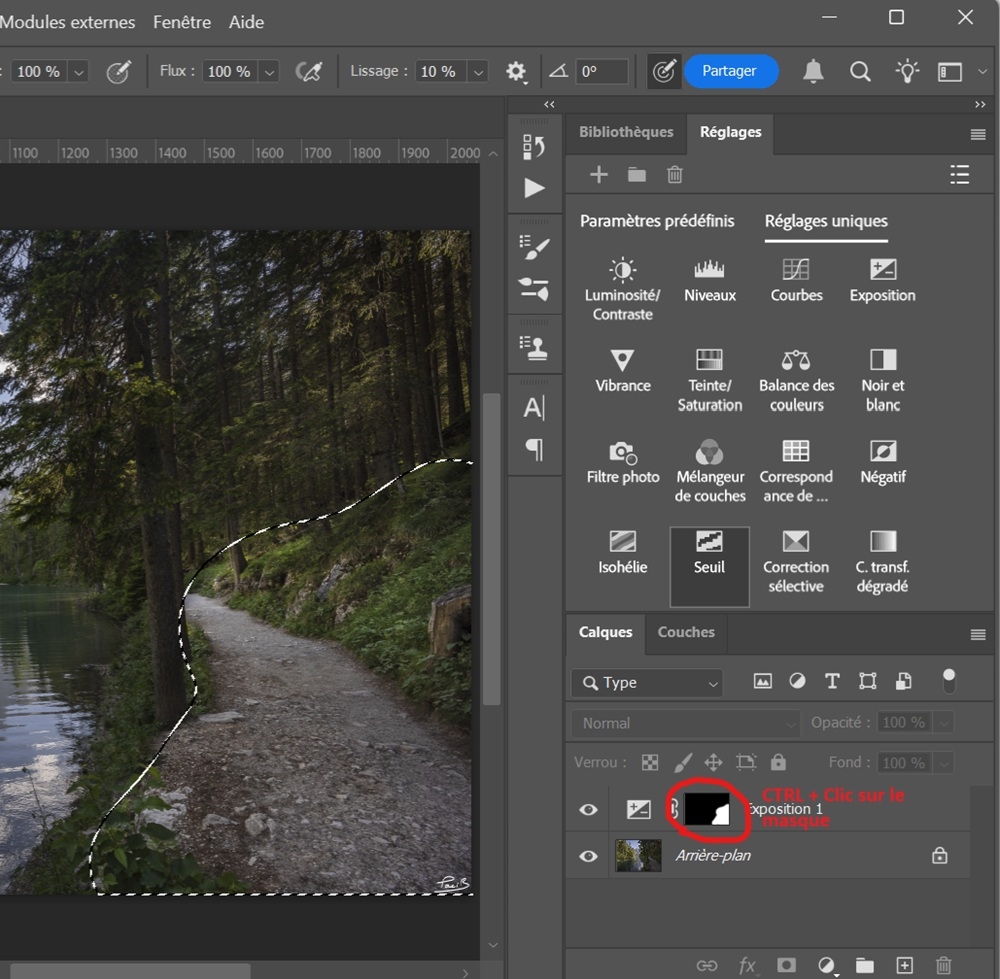This screenshot has width=1000, height=979.
Task: Open the Lissage percentage dropdown
Action: 478,71
